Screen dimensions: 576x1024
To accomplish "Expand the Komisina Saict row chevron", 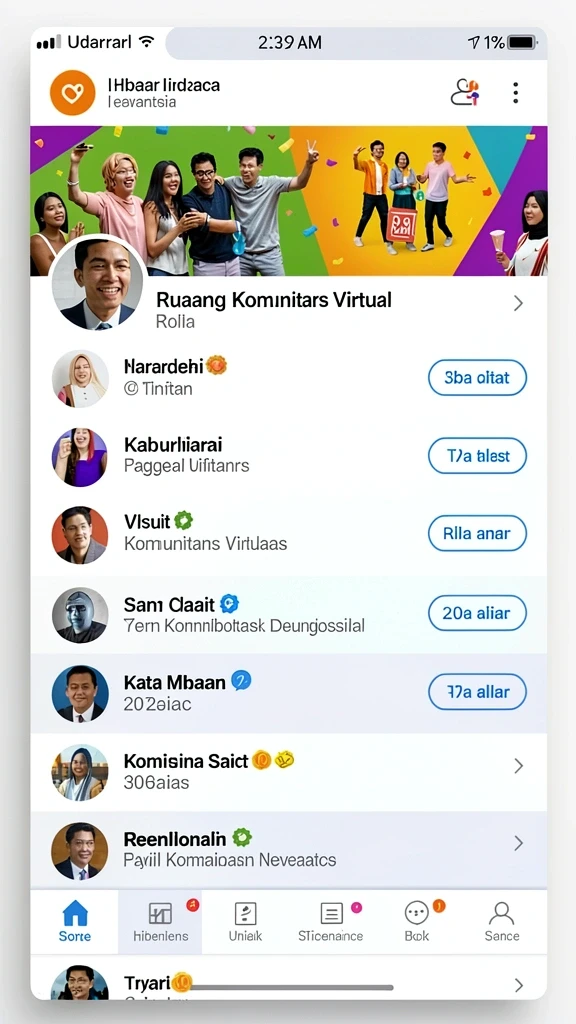I will point(518,765).
